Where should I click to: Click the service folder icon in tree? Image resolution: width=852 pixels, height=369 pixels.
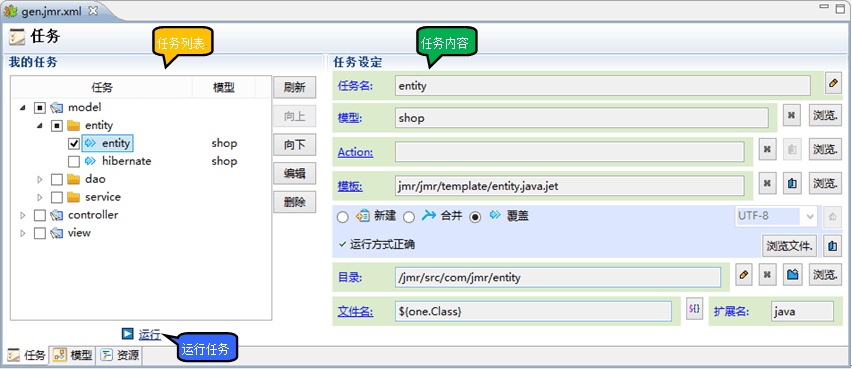(74, 197)
